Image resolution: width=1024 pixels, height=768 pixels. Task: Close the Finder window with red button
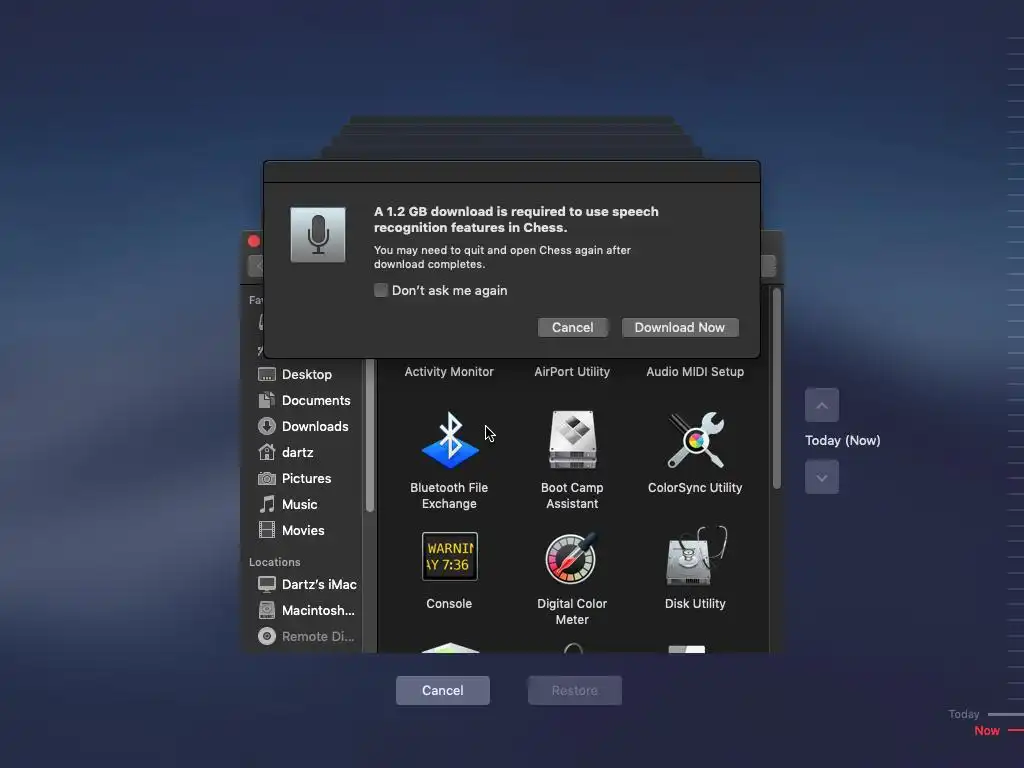tap(254, 241)
